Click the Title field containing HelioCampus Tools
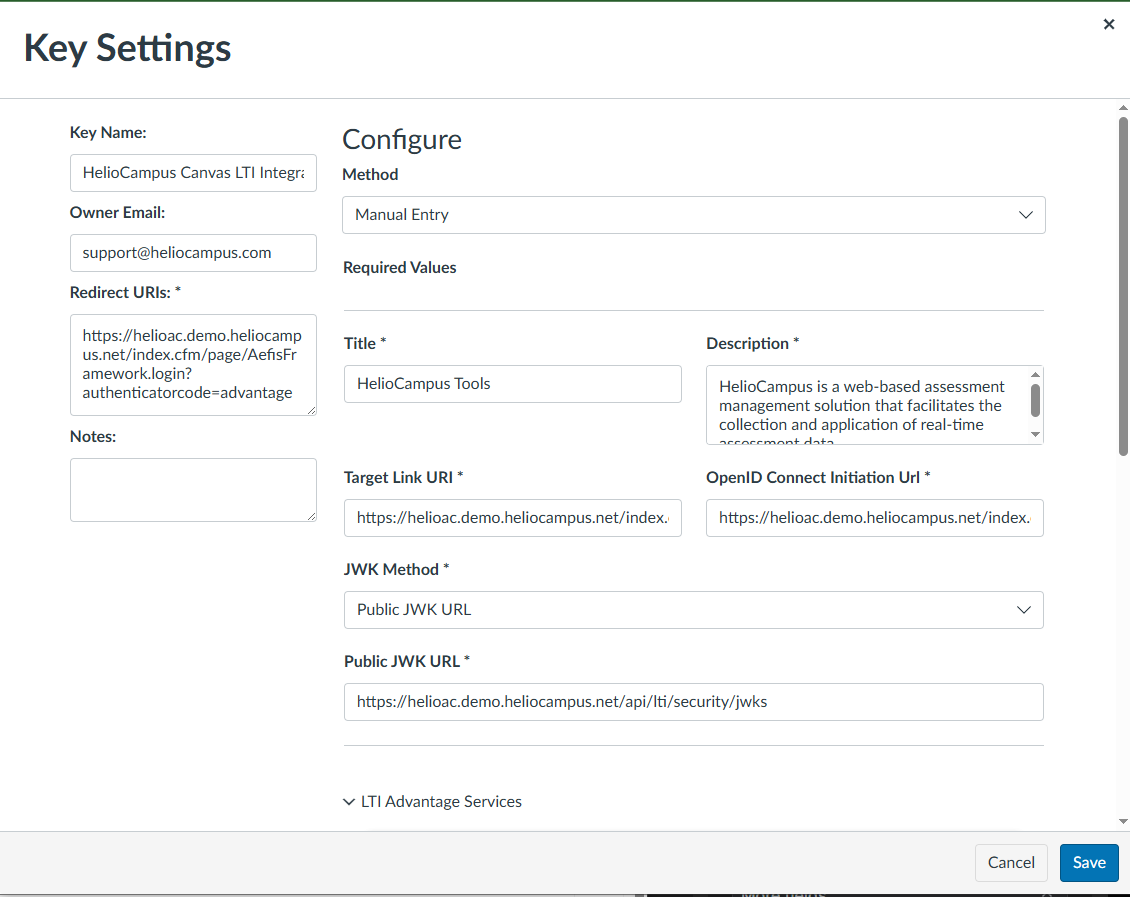The height and width of the screenshot is (897, 1130). click(x=512, y=384)
